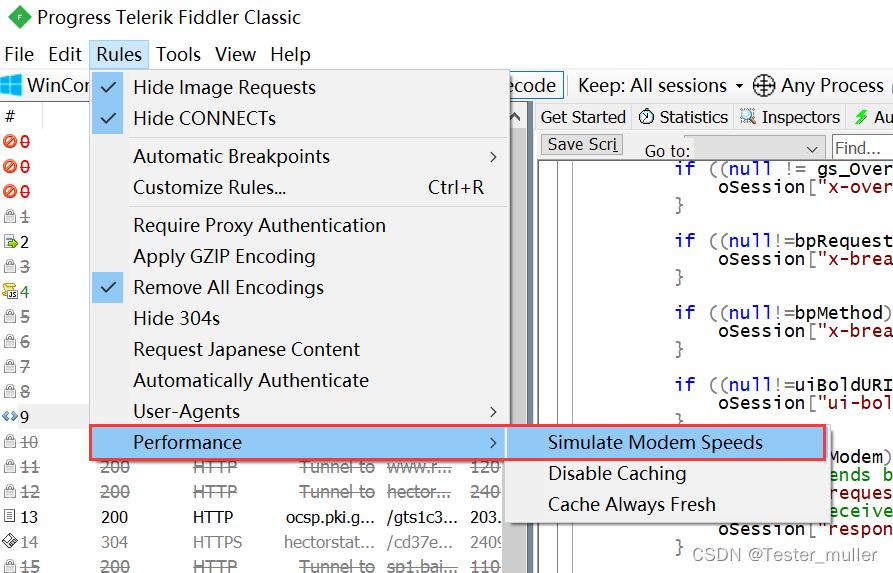Click the WinConfig toolbar button
The image size is (893, 573).
tap(46, 85)
